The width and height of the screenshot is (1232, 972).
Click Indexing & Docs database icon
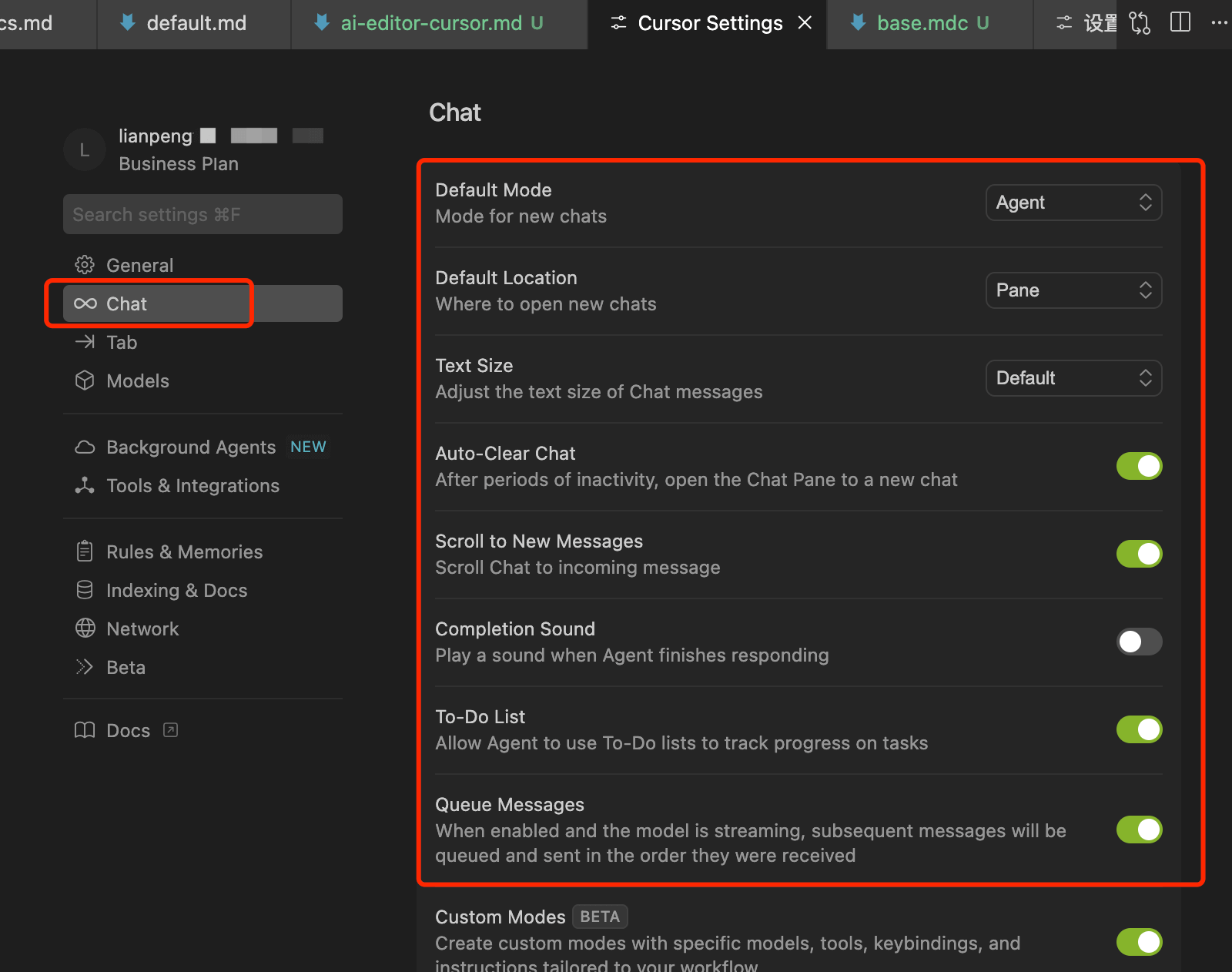coord(85,590)
